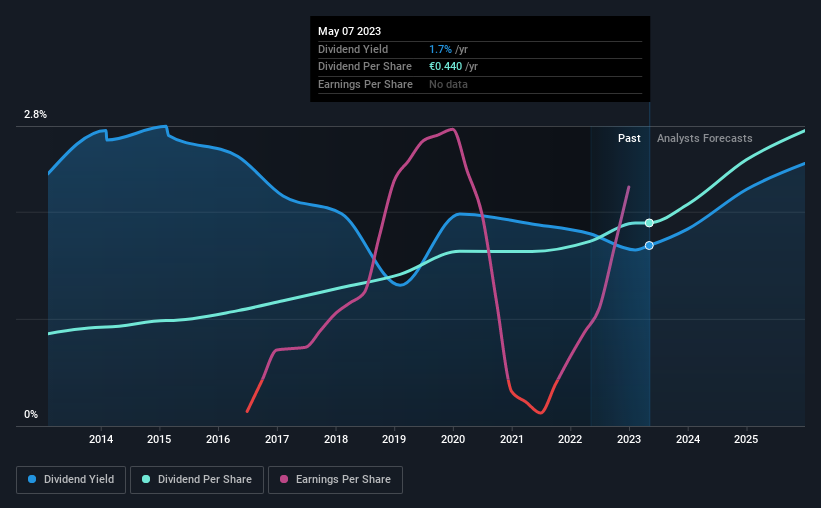This screenshot has height=508, width=821.
Task: Click the tooltip Dividend Yield row label
Action: click(353, 49)
